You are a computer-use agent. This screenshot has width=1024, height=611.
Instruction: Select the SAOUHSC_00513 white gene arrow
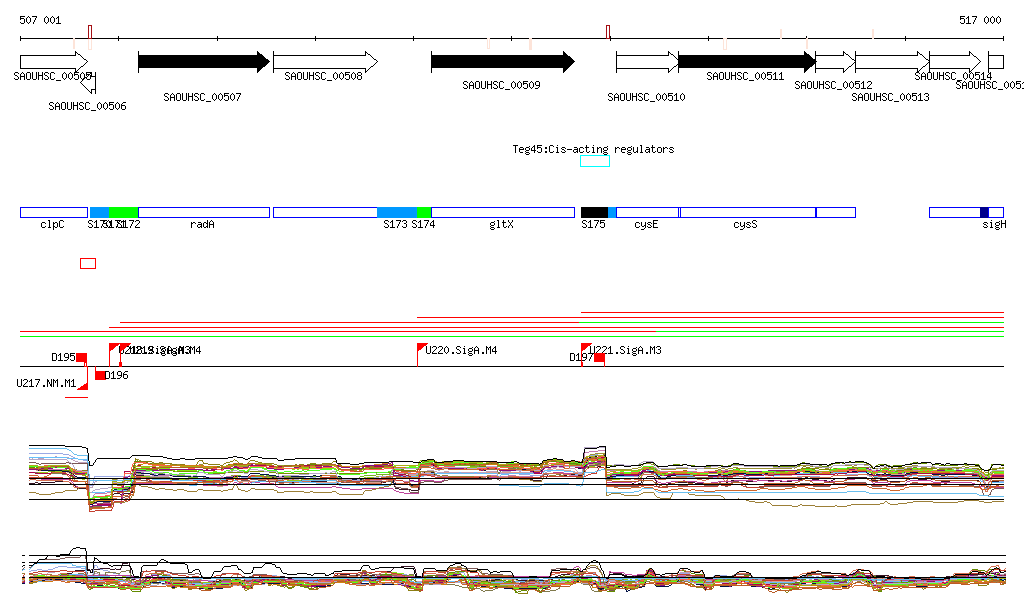pos(892,62)
